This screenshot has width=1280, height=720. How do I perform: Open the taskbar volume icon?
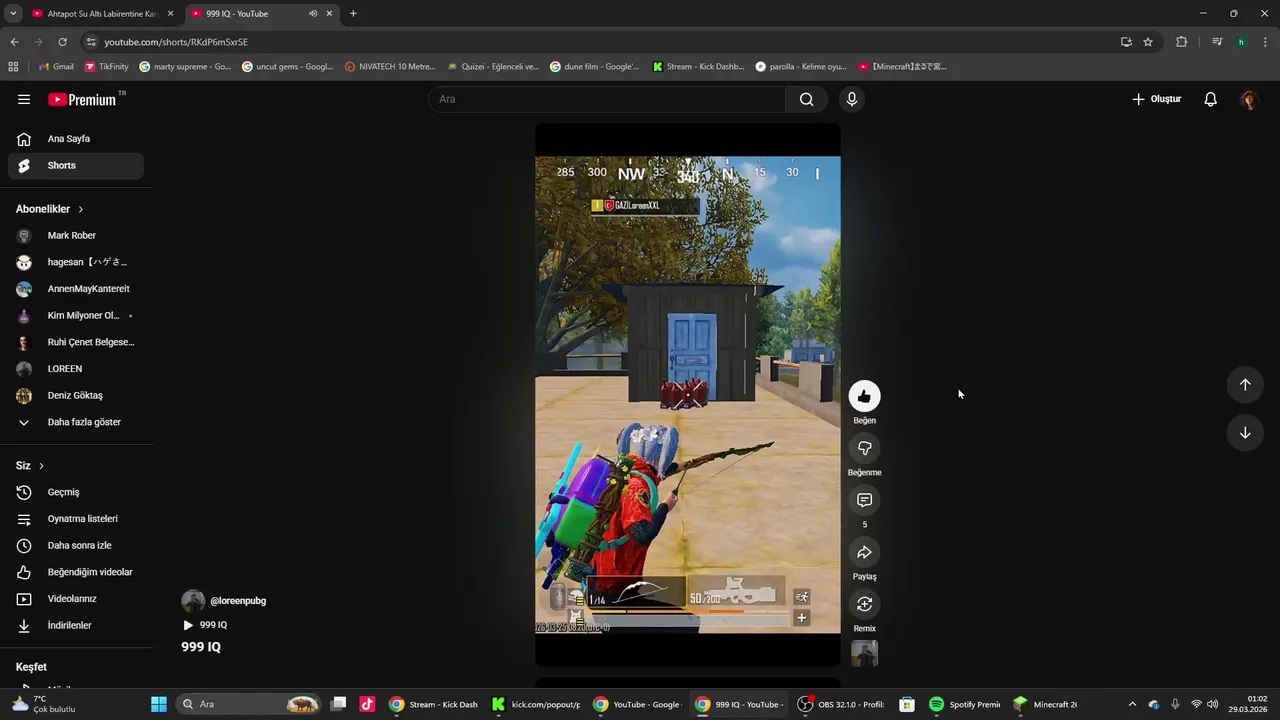click(x=1213, y=704)
